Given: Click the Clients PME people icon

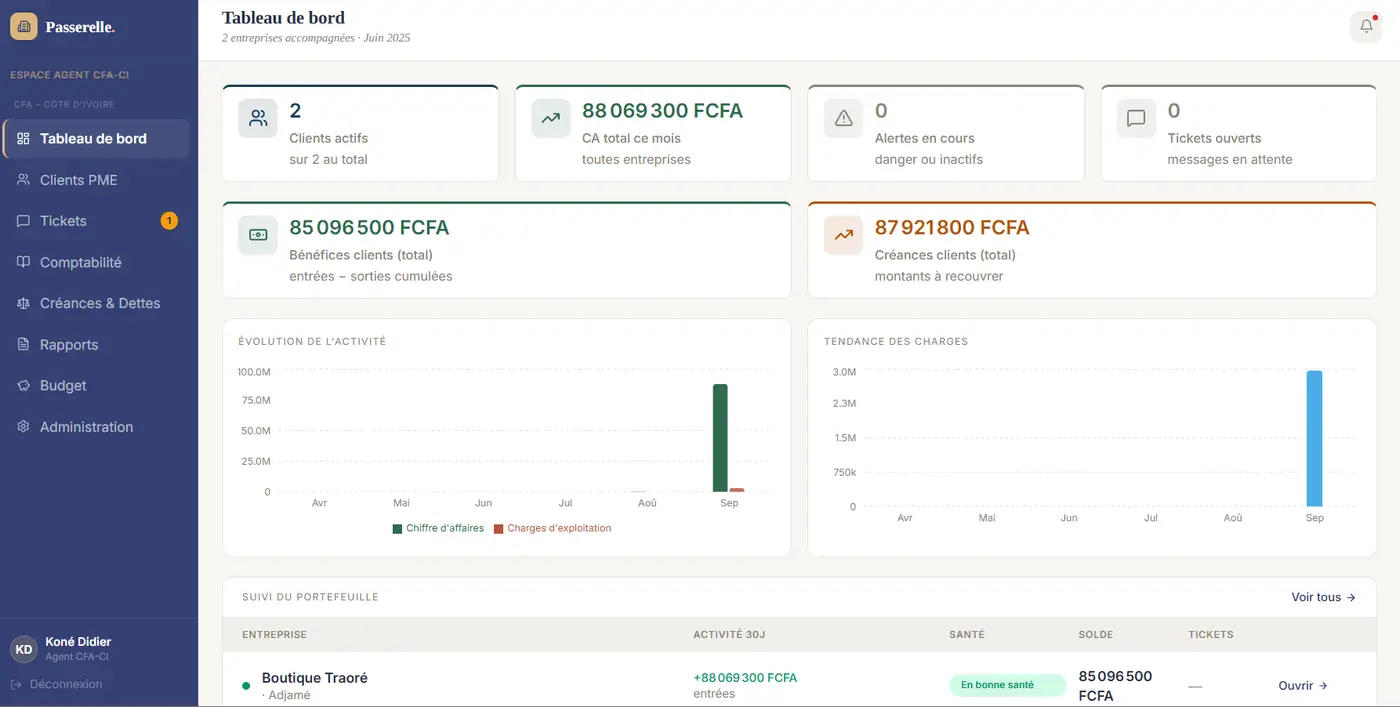Looking at the screenshot, I should coord(23,180).
